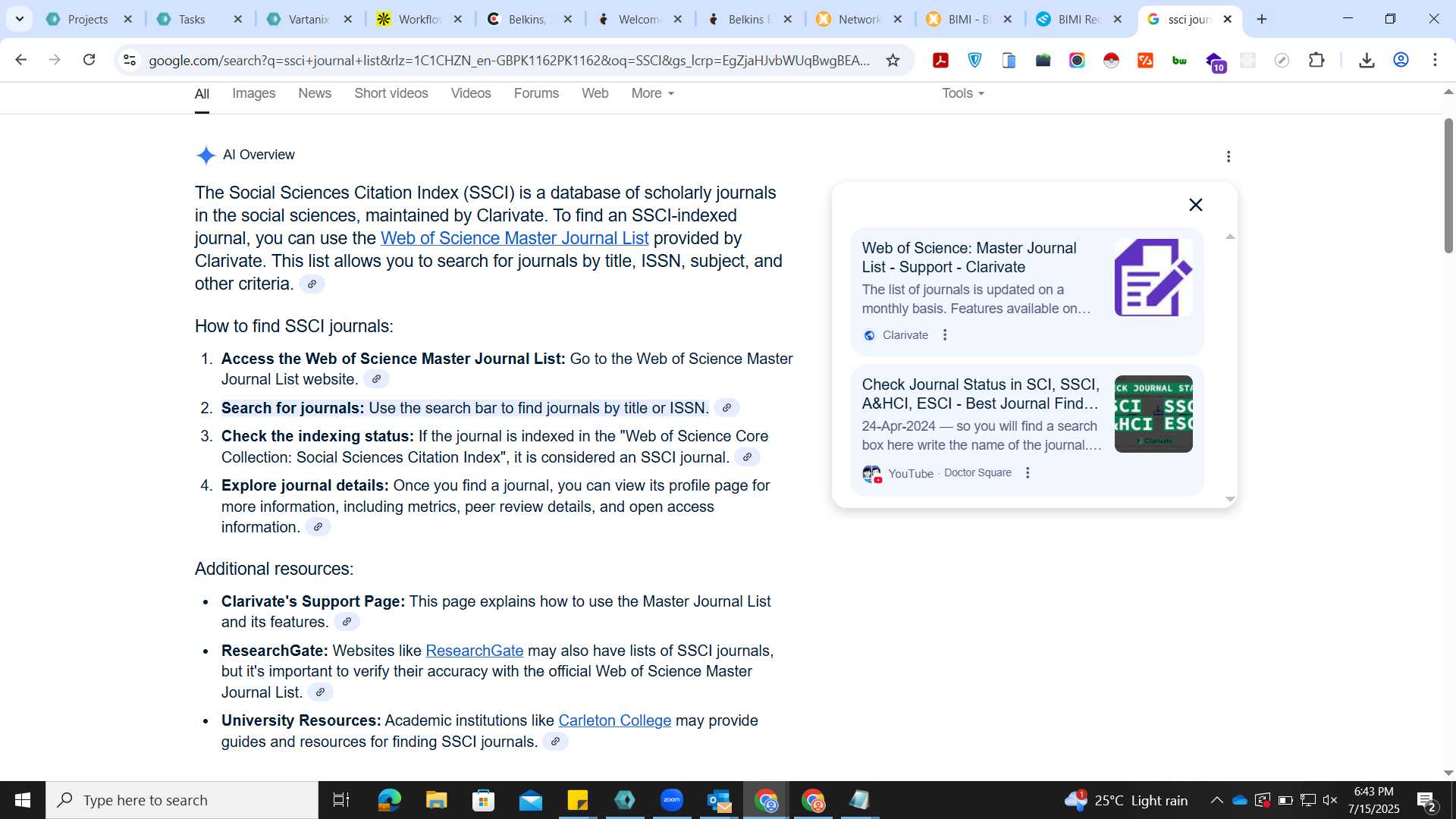Screen dimensions: 1456x819
Task: Open Microsoft Edge from taskbar
Action: [x=389, y=800]
